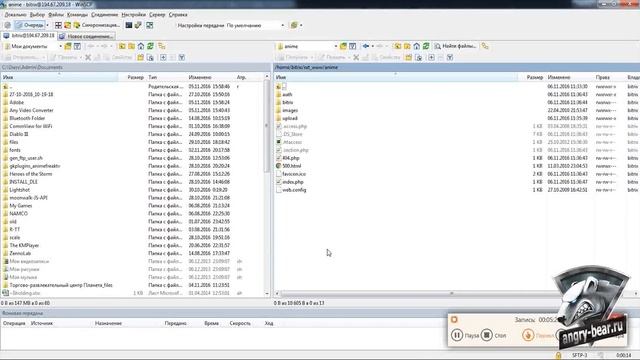Select the remote index.php file

click(293, 182)
